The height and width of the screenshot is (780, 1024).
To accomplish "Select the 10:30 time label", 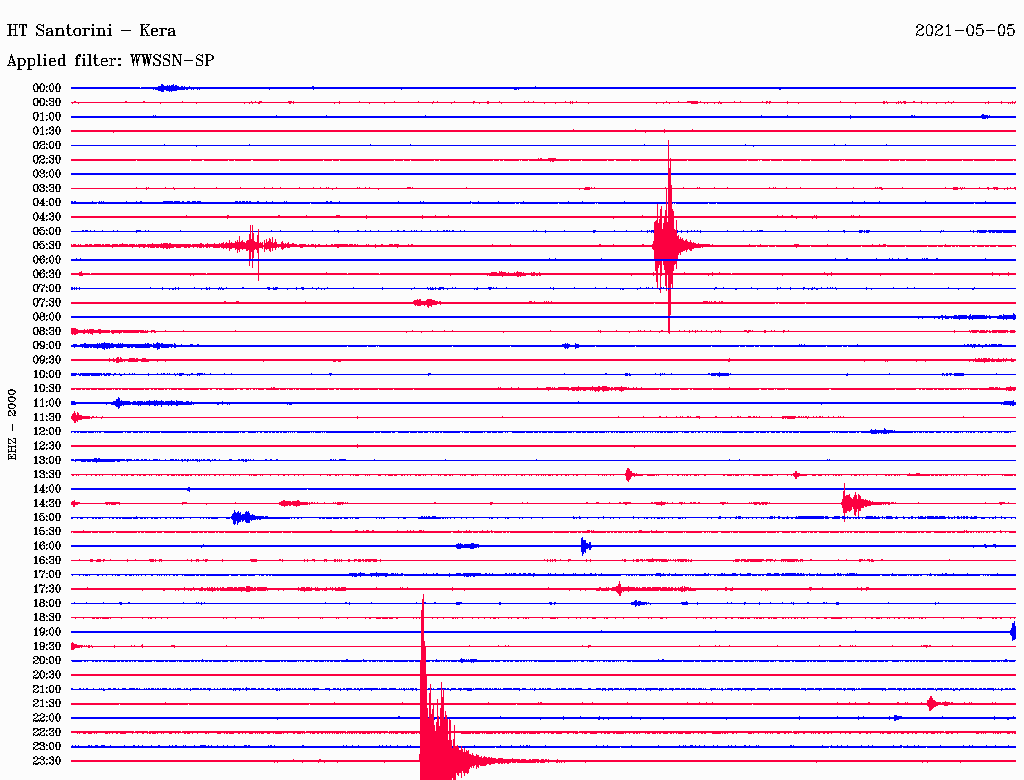I will pos(47,389).
